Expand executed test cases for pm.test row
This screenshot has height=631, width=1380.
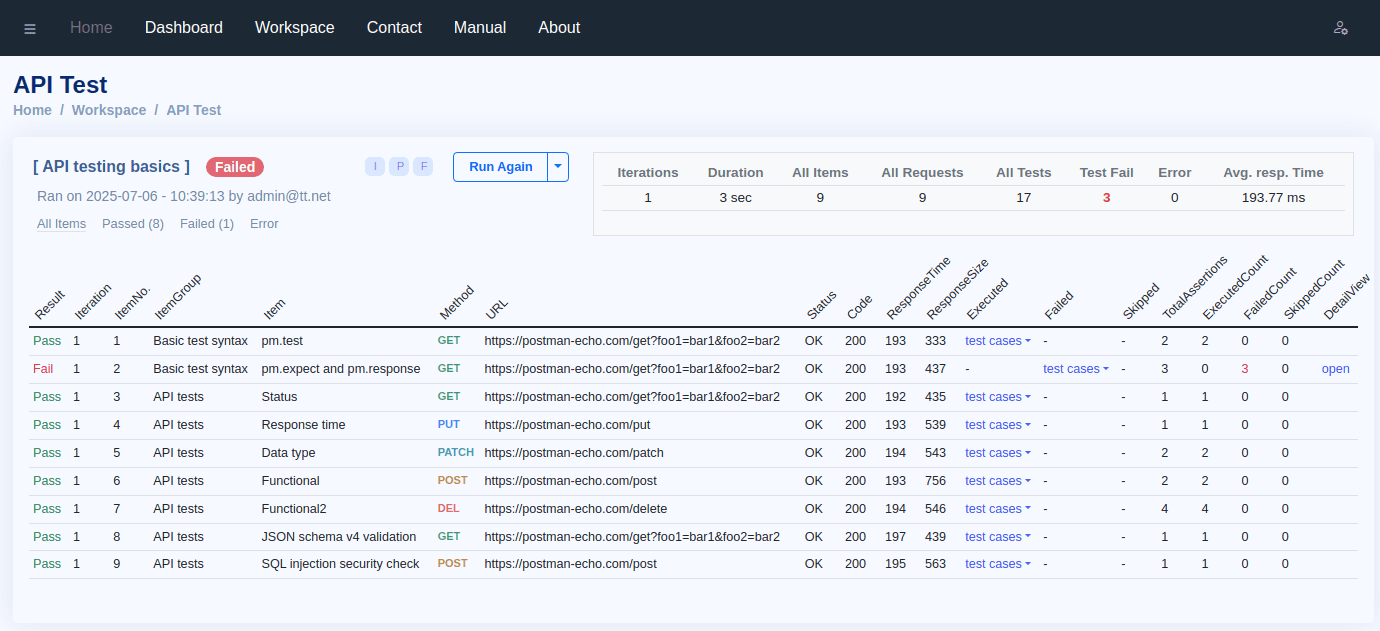pyautogui.click(x=997, y=341)
